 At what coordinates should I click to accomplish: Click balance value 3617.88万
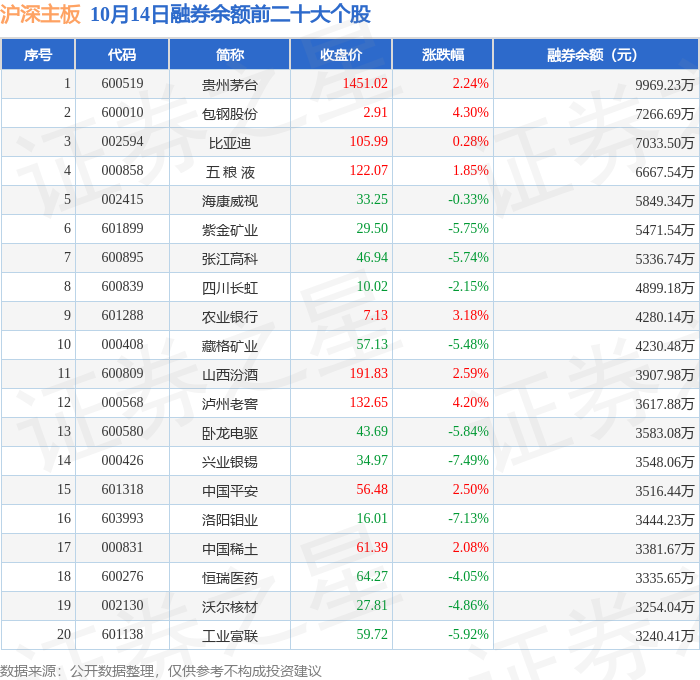(665, 404)
